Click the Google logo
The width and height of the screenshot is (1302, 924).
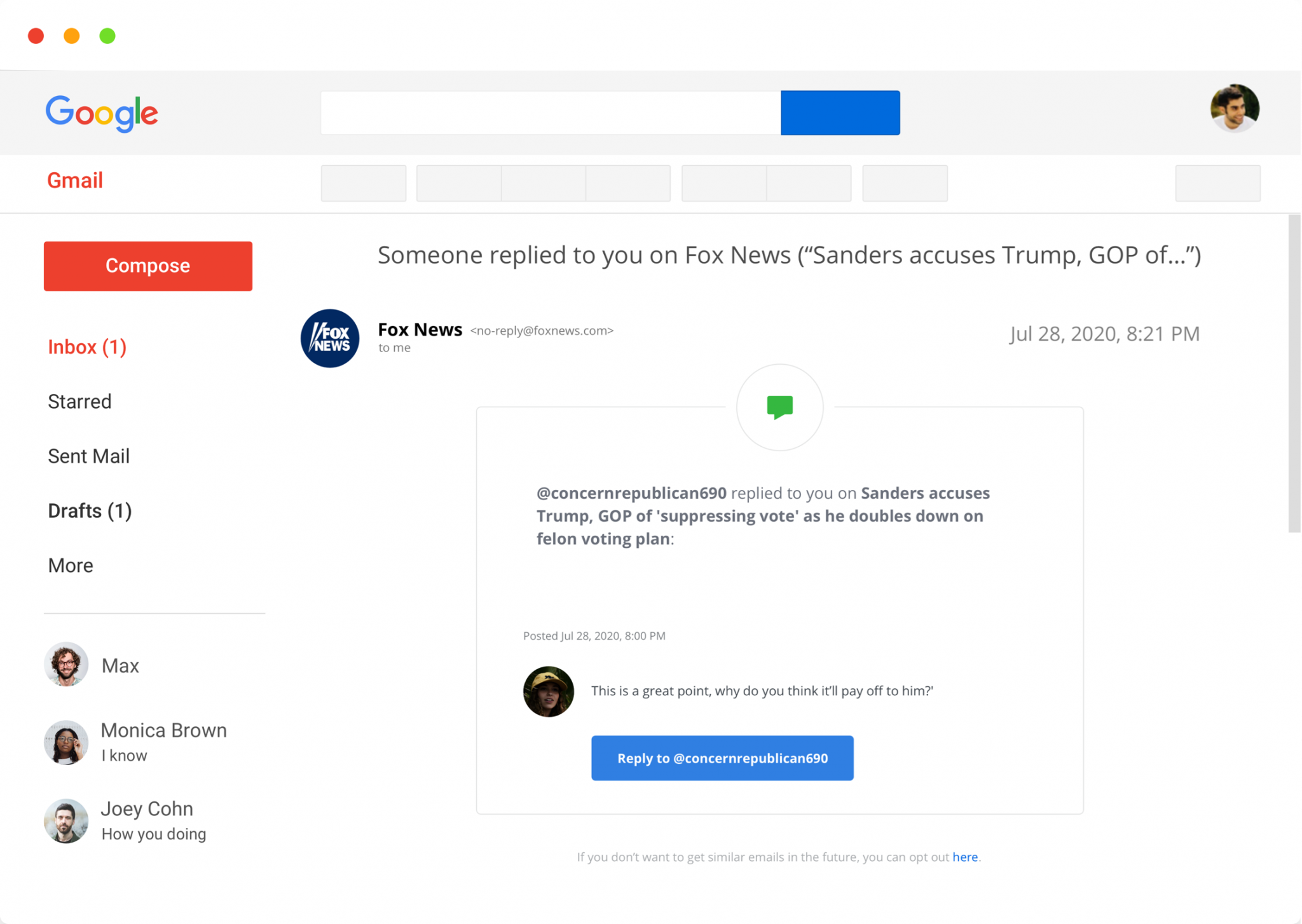click(x=102, y=113)
